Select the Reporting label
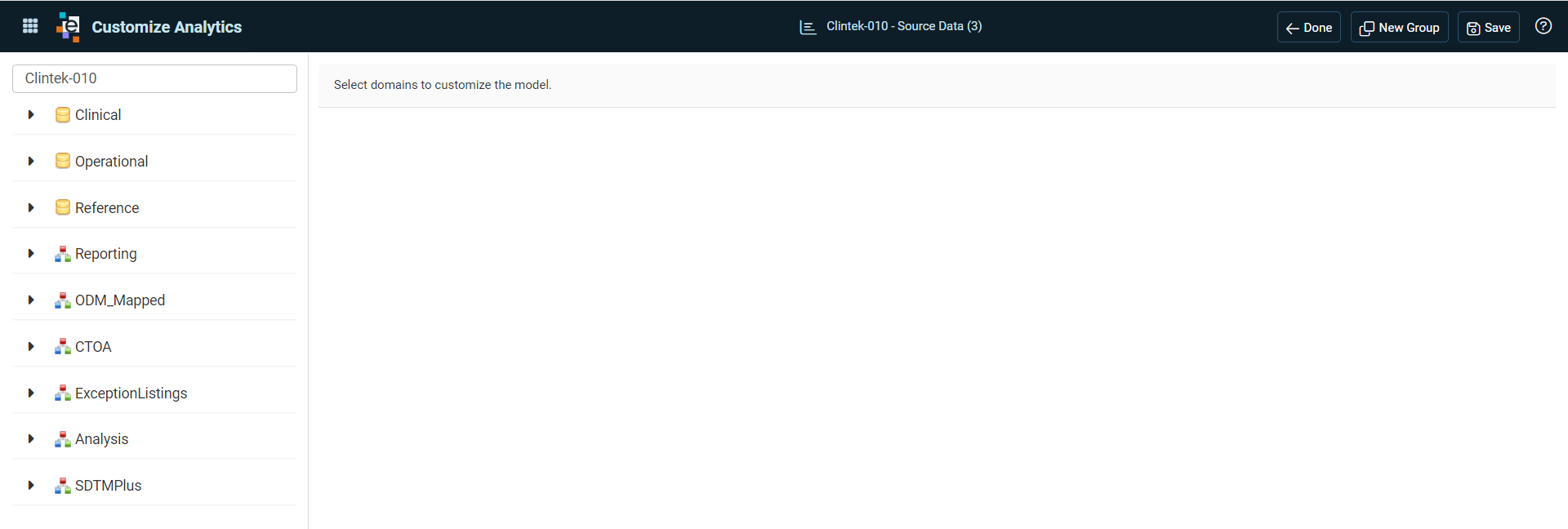 tap(106, 254)
